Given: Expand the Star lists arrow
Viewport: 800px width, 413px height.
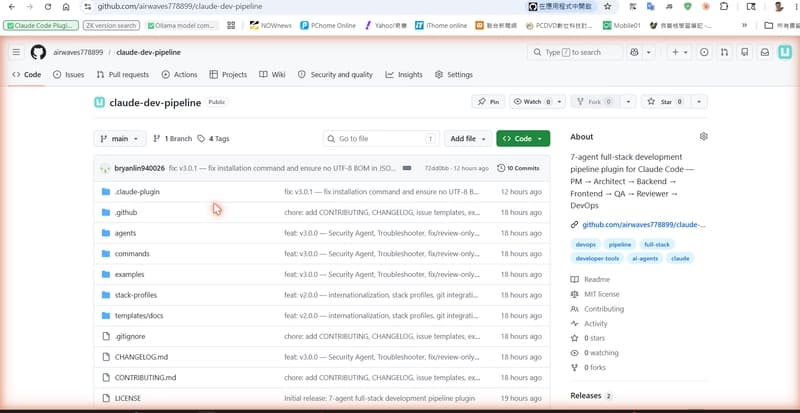Looking at the screenshot, I should click(698, 102).
